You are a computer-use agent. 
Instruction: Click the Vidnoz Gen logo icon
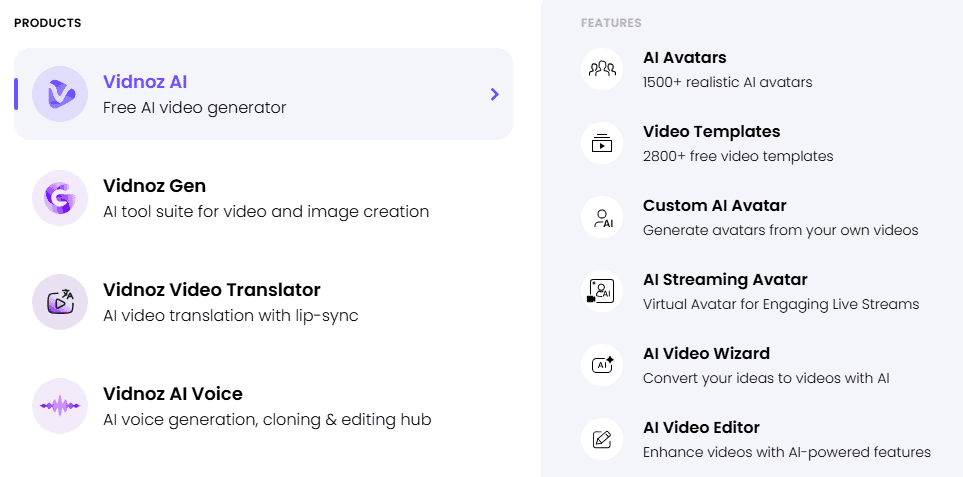coord(60,198)
